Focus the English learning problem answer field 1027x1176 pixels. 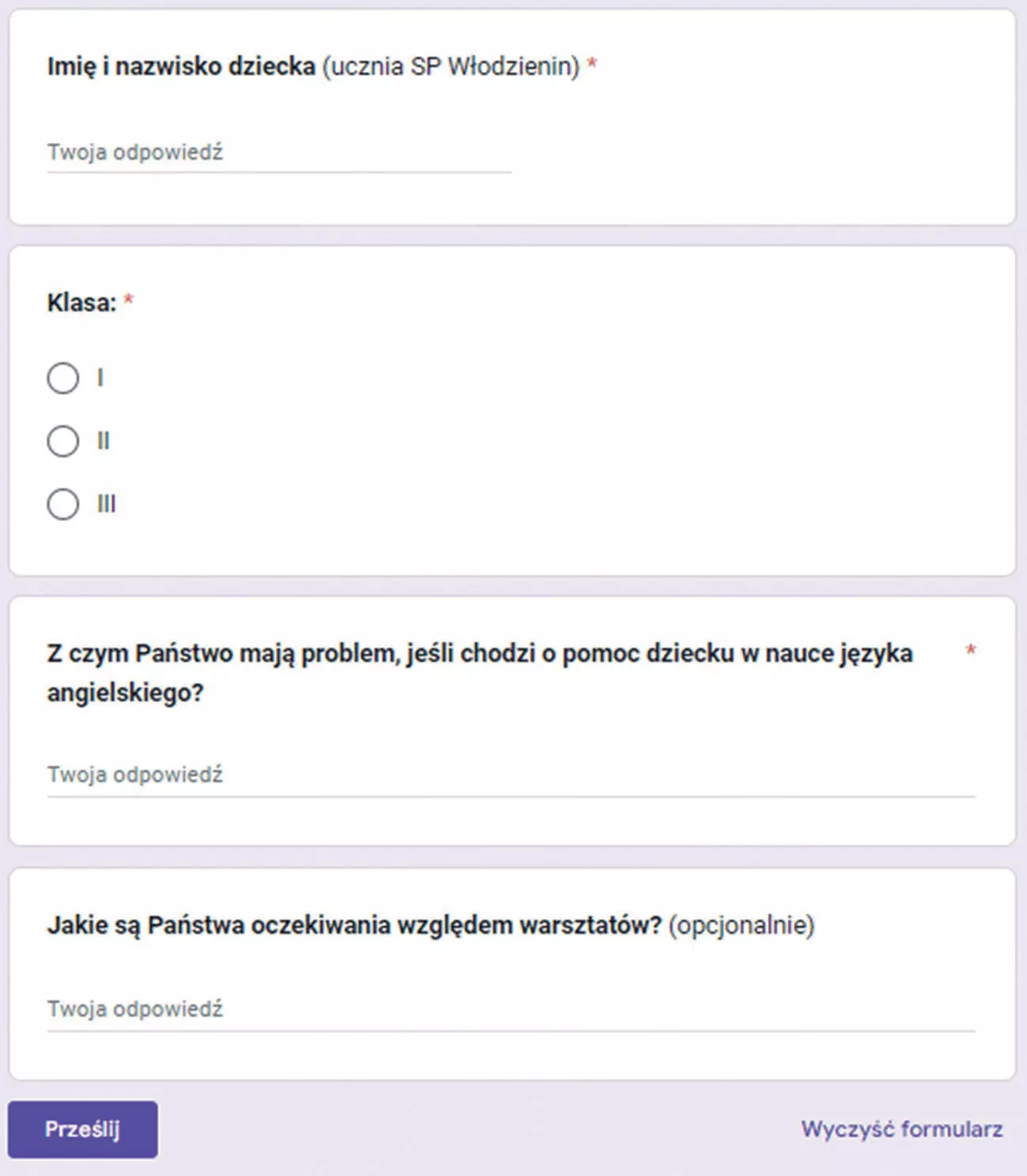click(x=511, y=776)
